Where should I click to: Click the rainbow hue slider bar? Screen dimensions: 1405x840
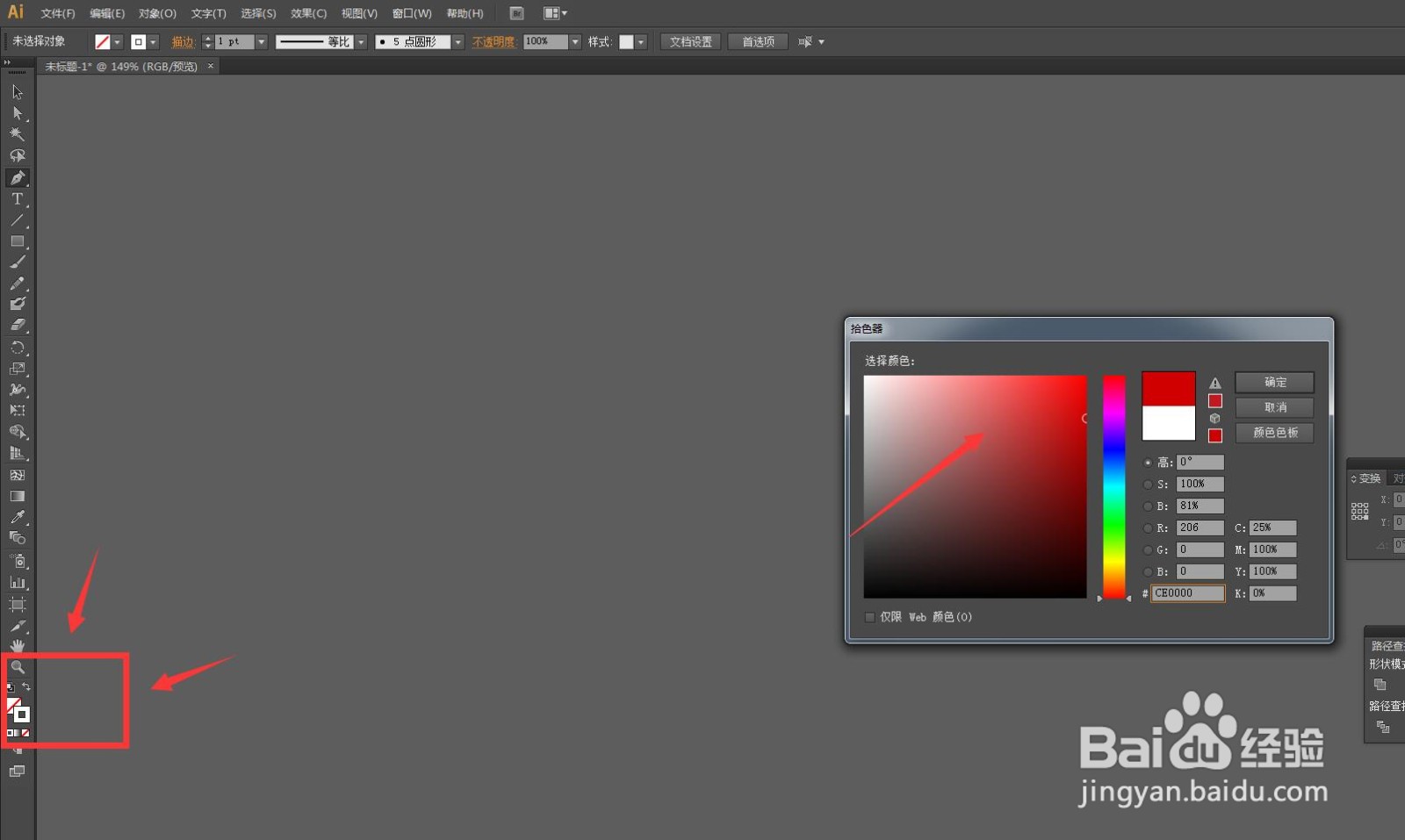[x=1114, y=487]
